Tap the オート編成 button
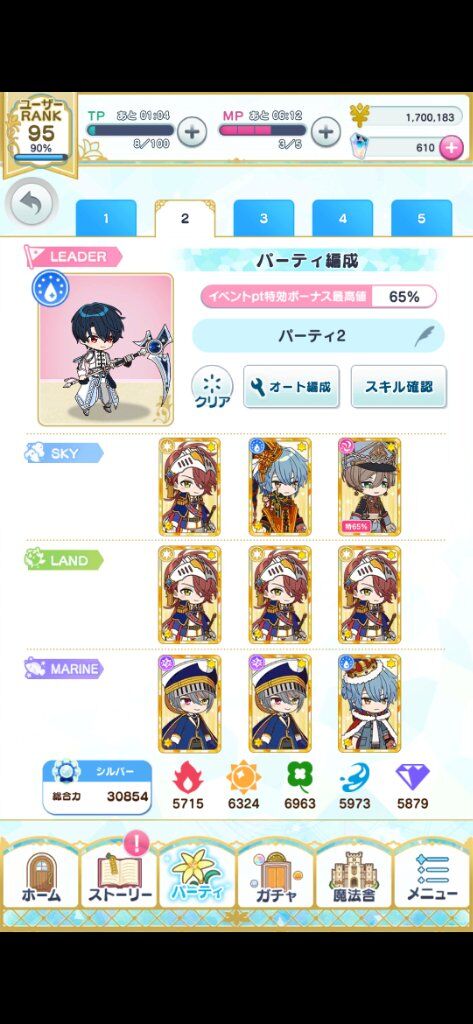Screen dimensions: 473x1024 (x=291, y=387)
